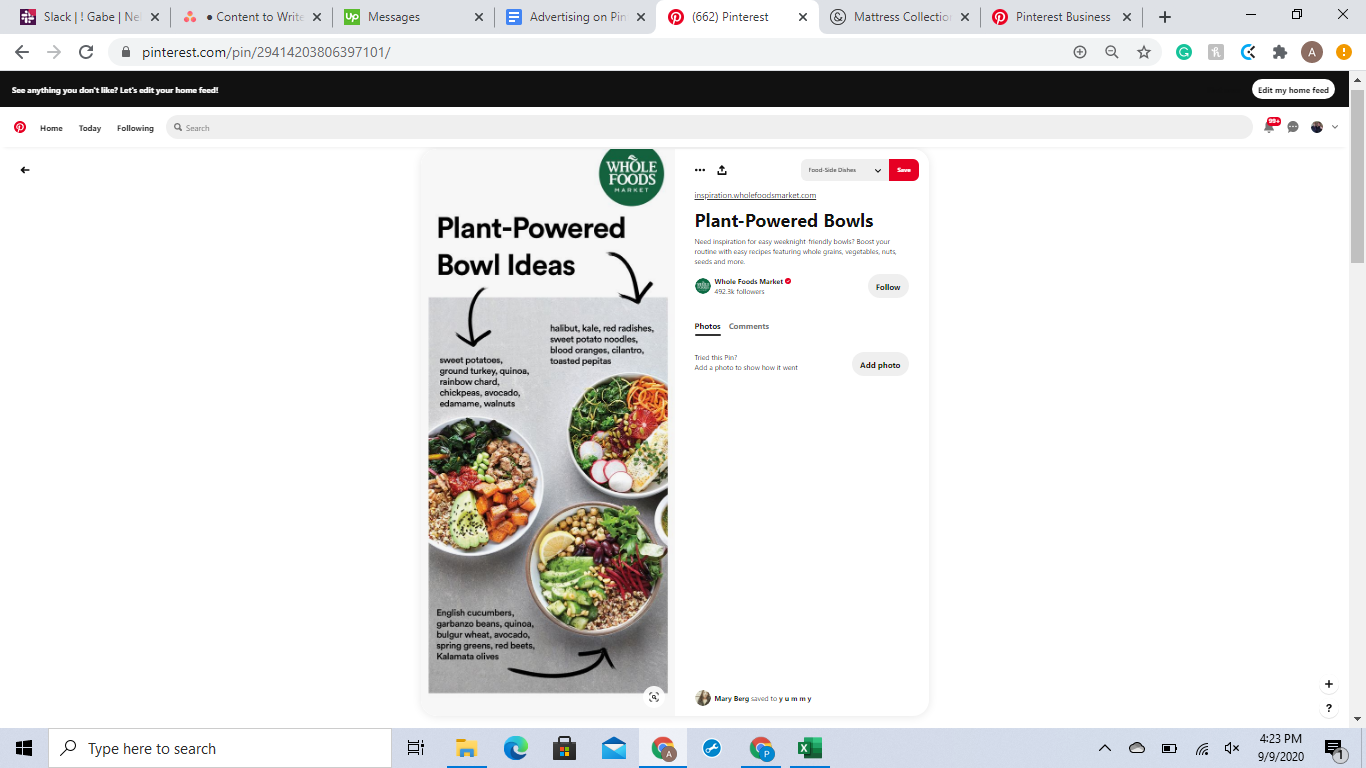Open the Clockify extension icon

1248,52
